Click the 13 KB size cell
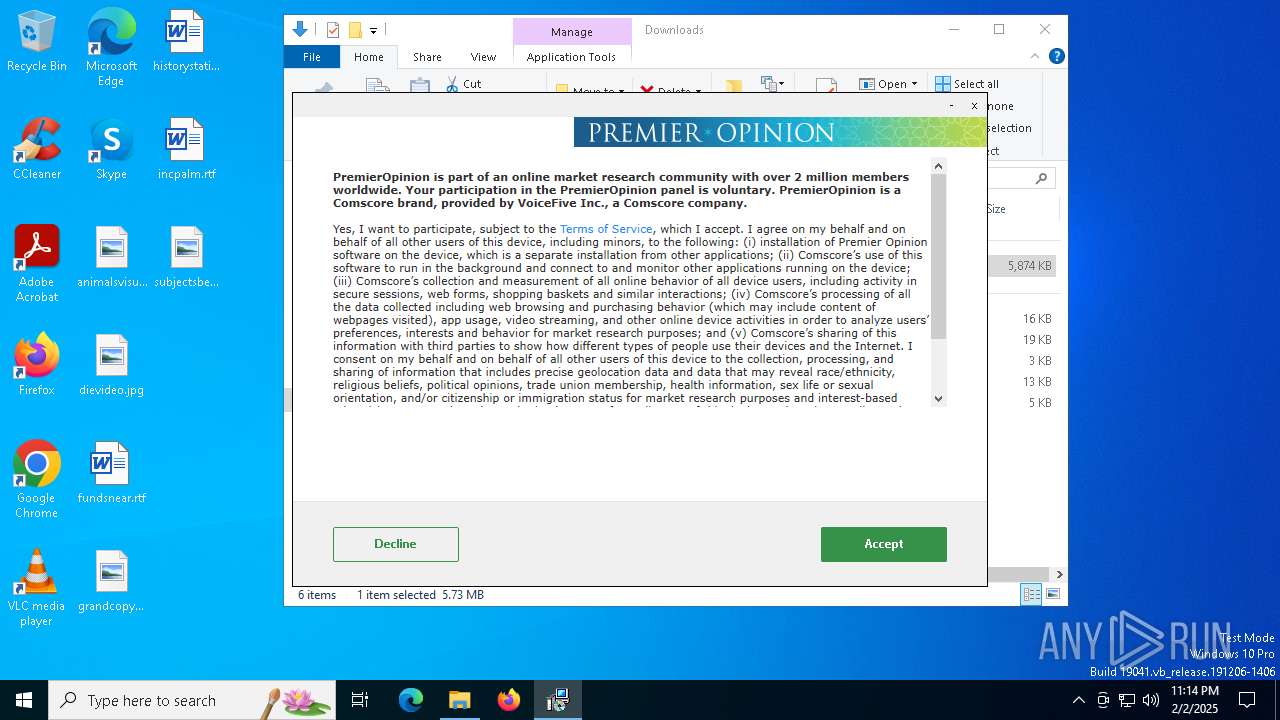Image resolution: width=1280 pixels, height=720 pixels. 1037,382
